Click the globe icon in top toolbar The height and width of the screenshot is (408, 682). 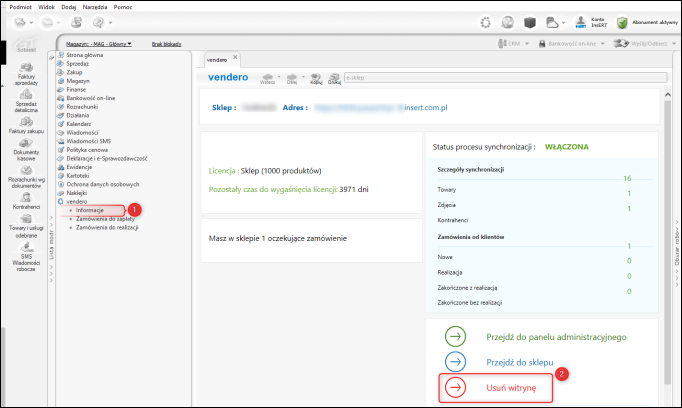point(508,22)
